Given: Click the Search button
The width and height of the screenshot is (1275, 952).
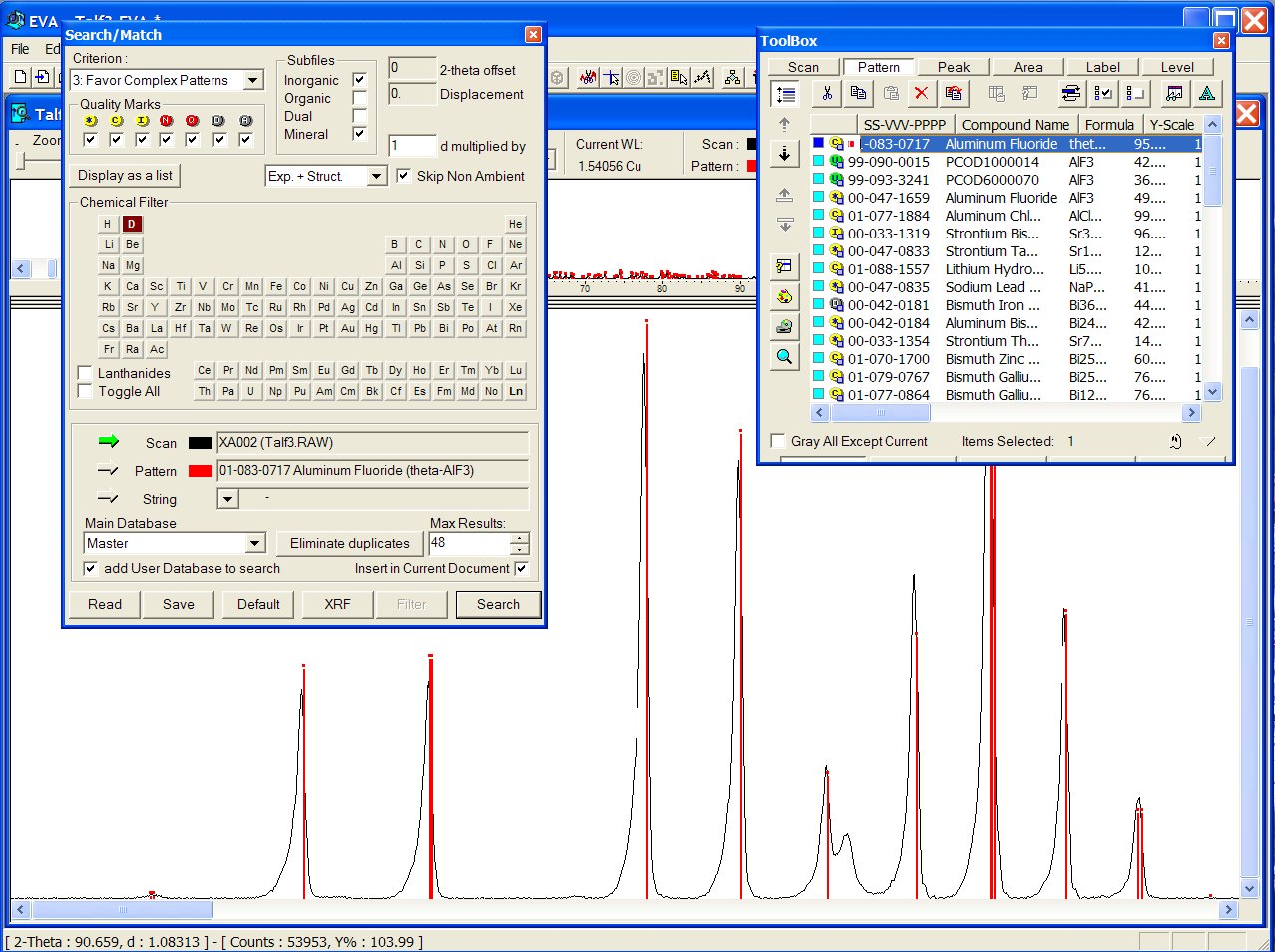Looking at the screenshot, I should coord(498,604).
